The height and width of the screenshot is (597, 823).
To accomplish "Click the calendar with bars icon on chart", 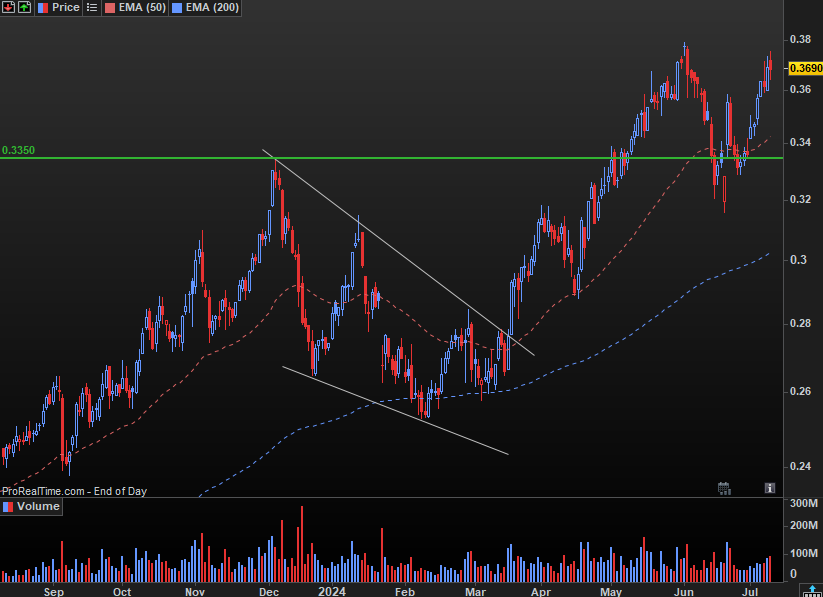I will (x=724, y=488).
